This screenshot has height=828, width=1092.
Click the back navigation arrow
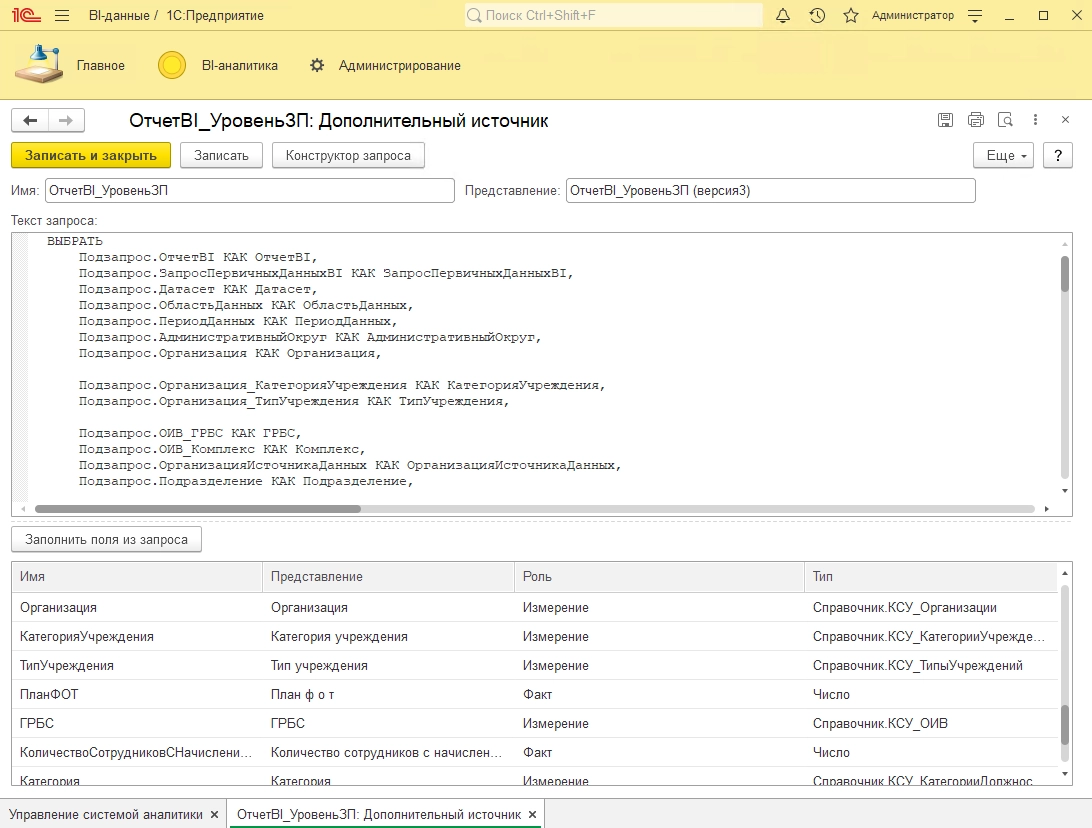click(x=30, y=120)
